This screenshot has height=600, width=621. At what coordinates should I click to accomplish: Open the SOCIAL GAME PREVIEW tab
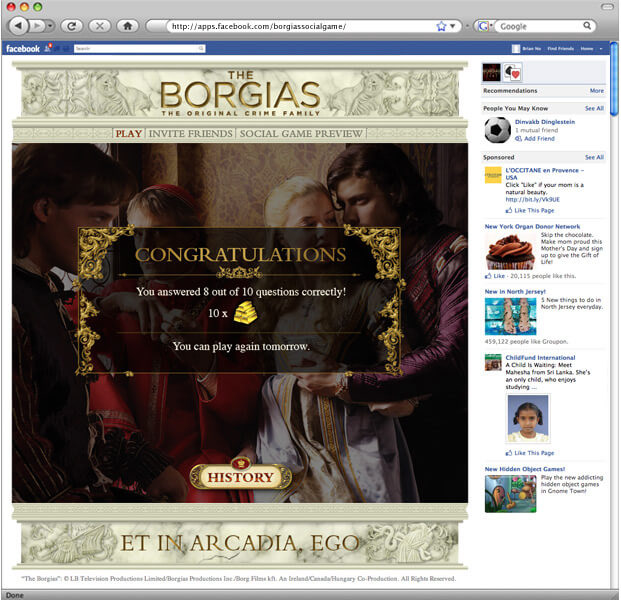click(x=301, y=133)
